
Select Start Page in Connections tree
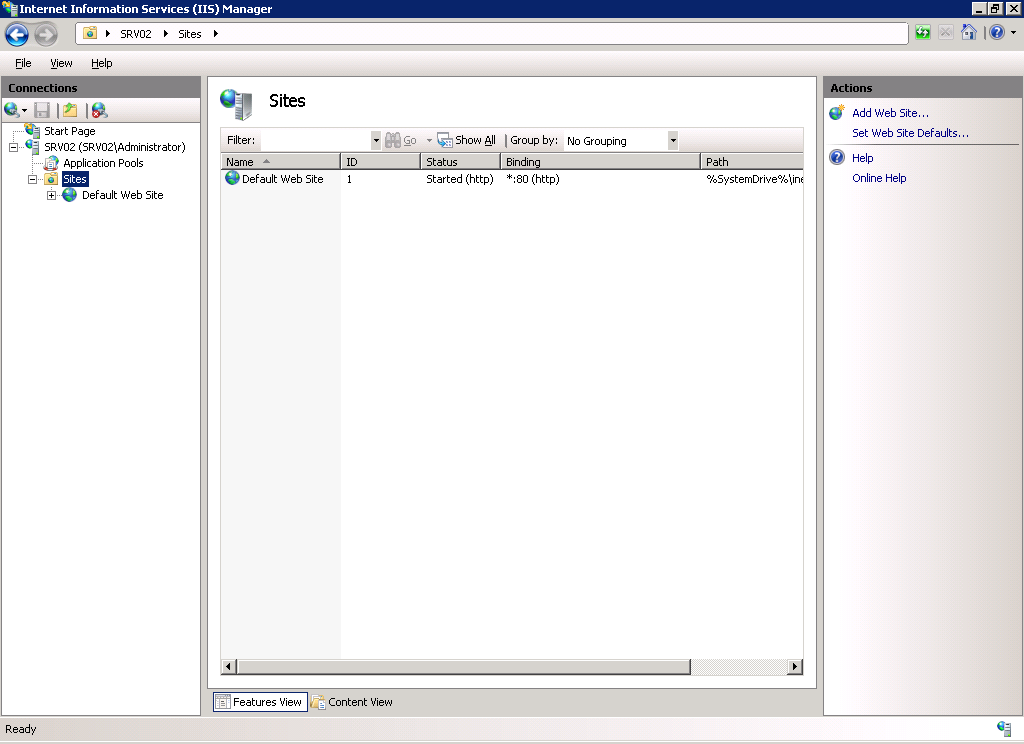(70, 131)
